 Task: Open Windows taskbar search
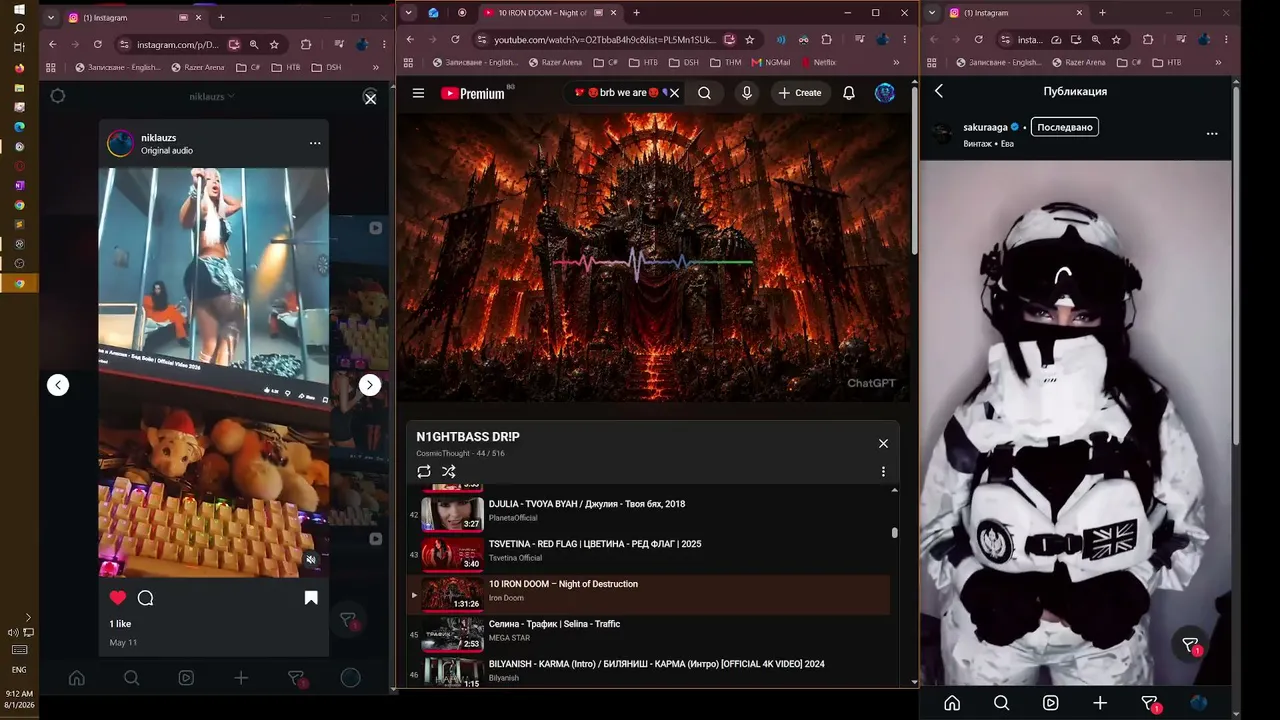tap(19, 28)
